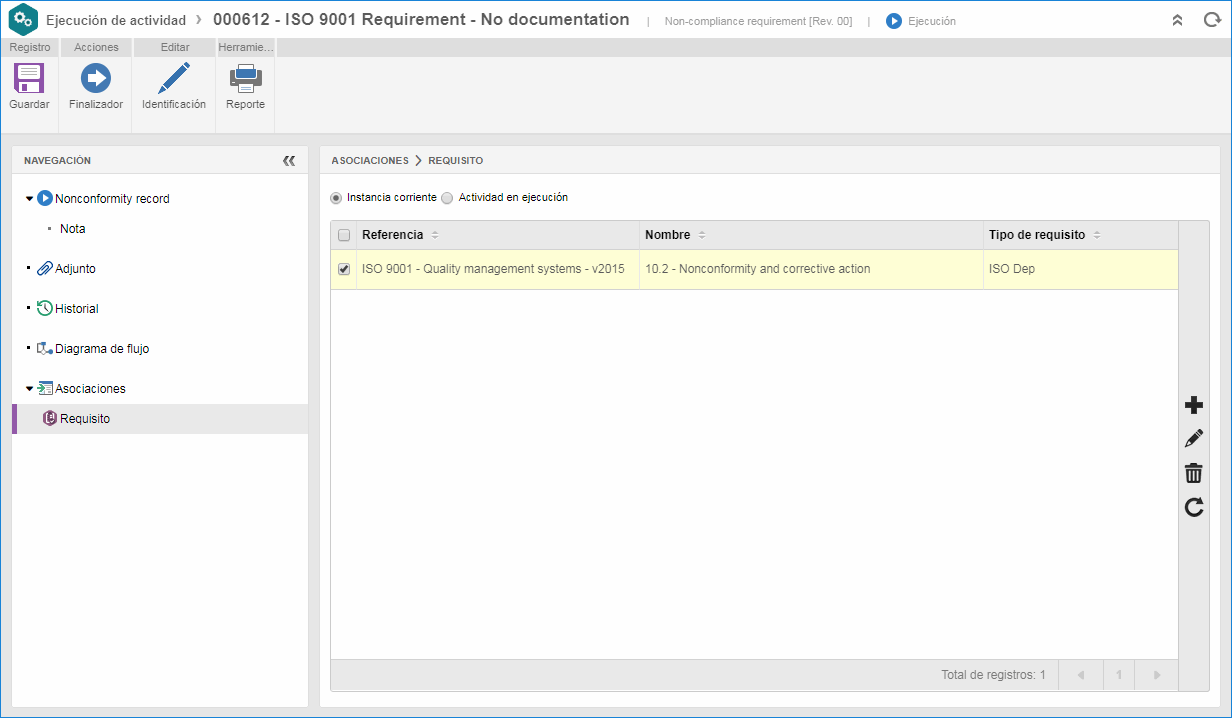
Task: Click the Ejecución status play icon
Action: (x=894, y=21)
